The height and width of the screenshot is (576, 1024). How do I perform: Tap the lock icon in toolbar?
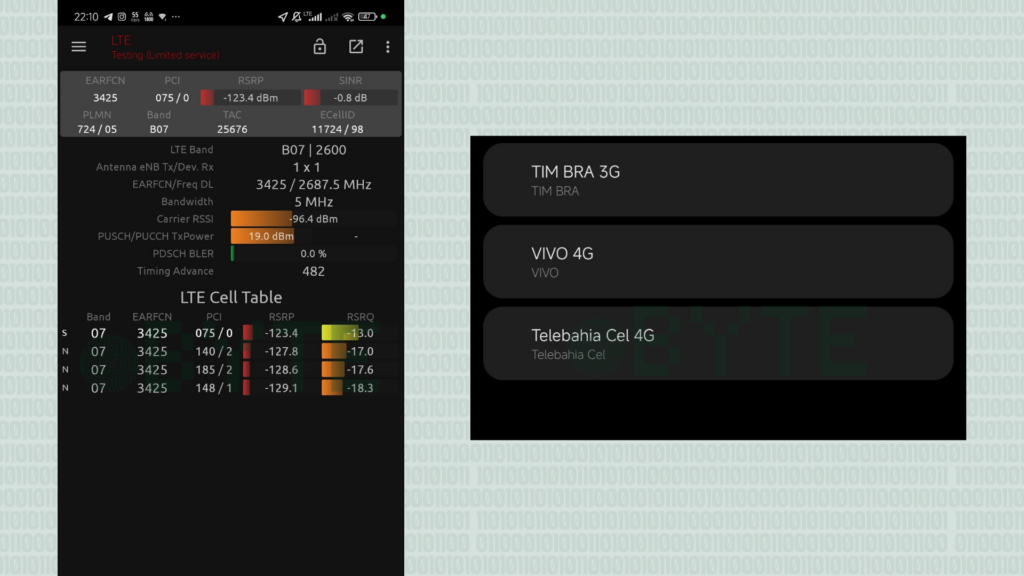[319, 46]
